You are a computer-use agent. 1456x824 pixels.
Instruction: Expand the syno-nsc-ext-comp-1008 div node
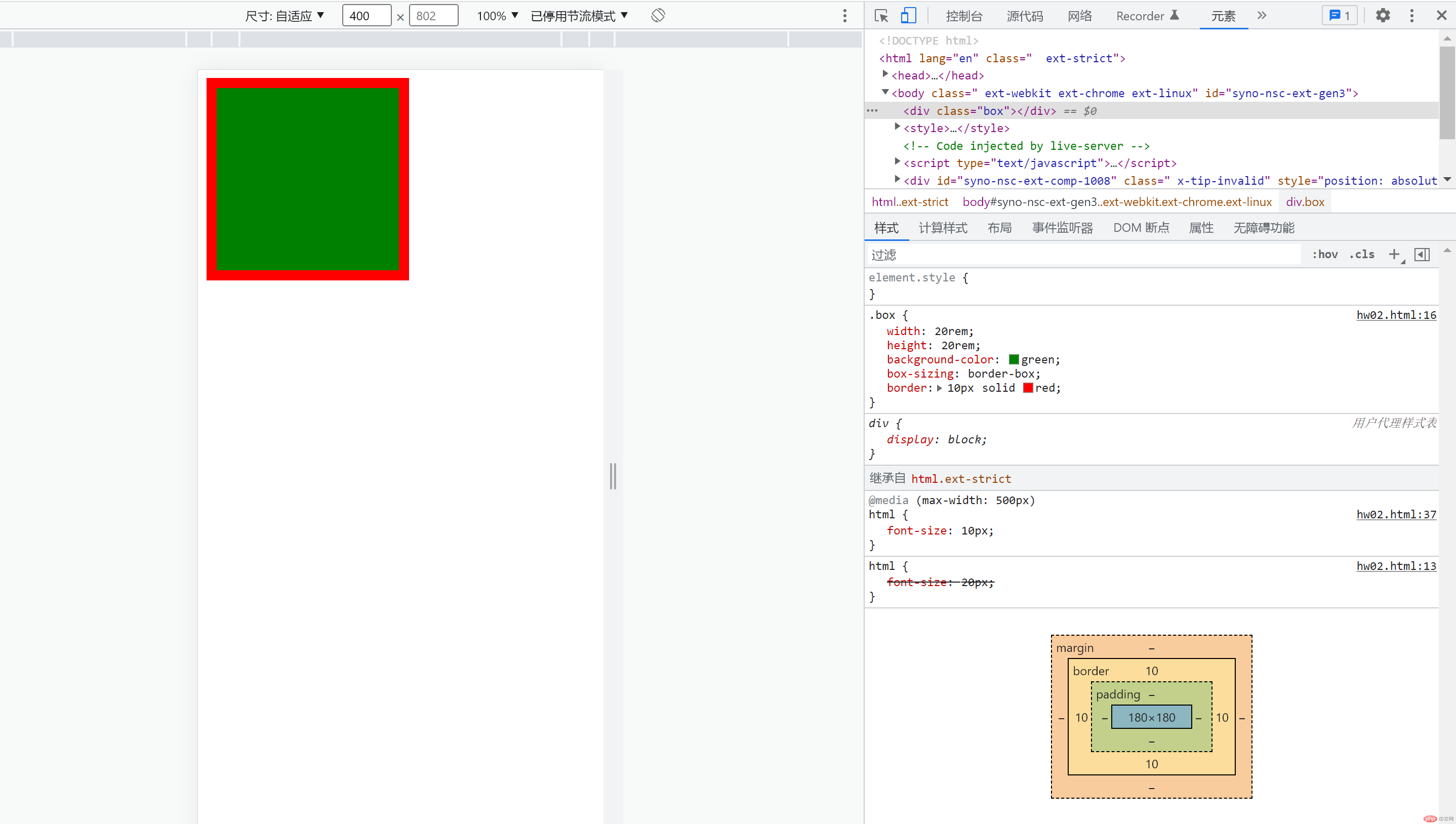tap(898, 179)
